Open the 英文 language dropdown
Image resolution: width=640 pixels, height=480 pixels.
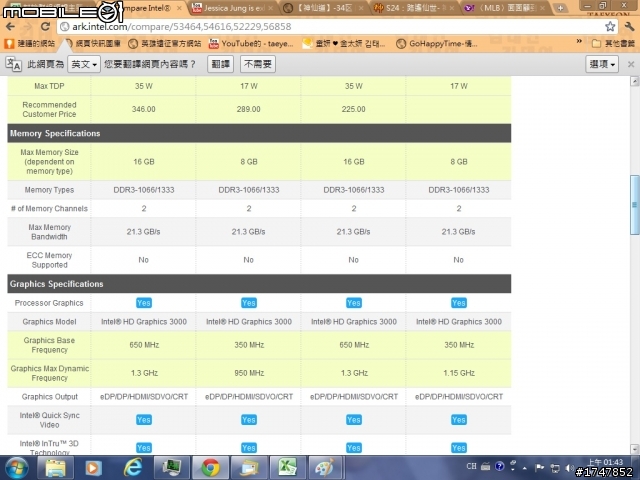pyautogui.click(x=84, y=64)
